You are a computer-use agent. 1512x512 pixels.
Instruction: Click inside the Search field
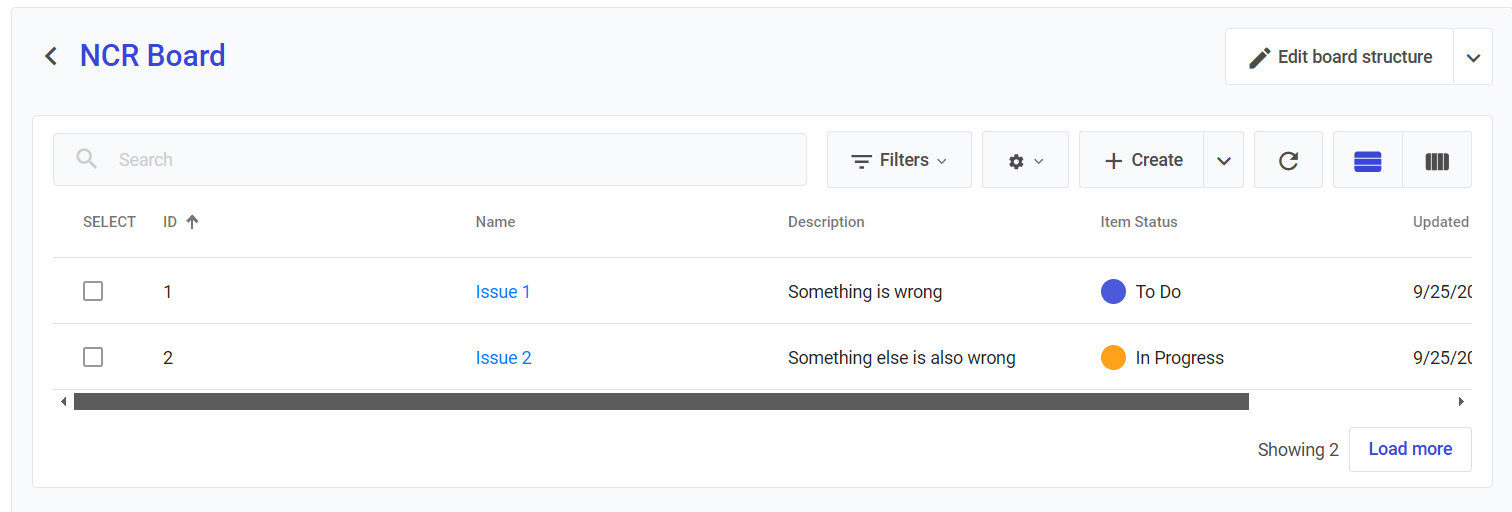(x=450, y=160)
